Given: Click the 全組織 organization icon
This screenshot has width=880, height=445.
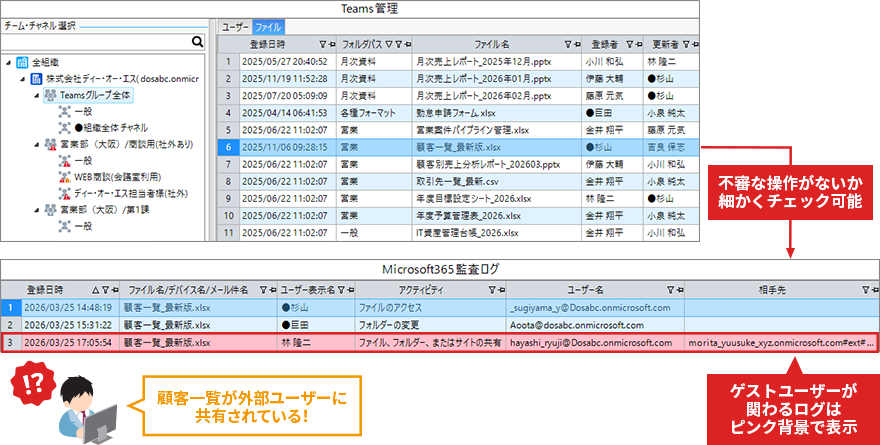Looking at the screenshot, I should point(22,62).
